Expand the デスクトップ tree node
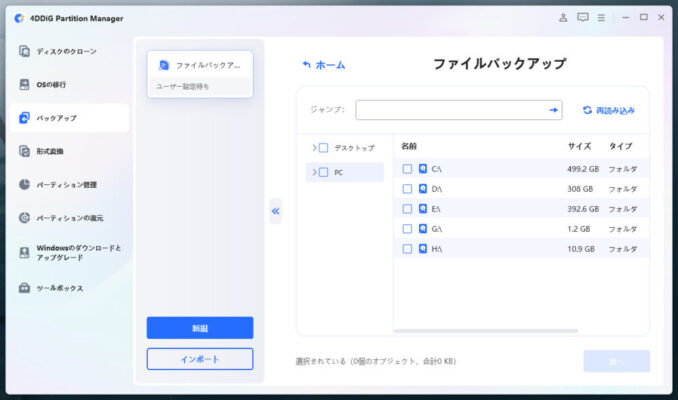The image size is (678, 400). [x=314, y=148]
